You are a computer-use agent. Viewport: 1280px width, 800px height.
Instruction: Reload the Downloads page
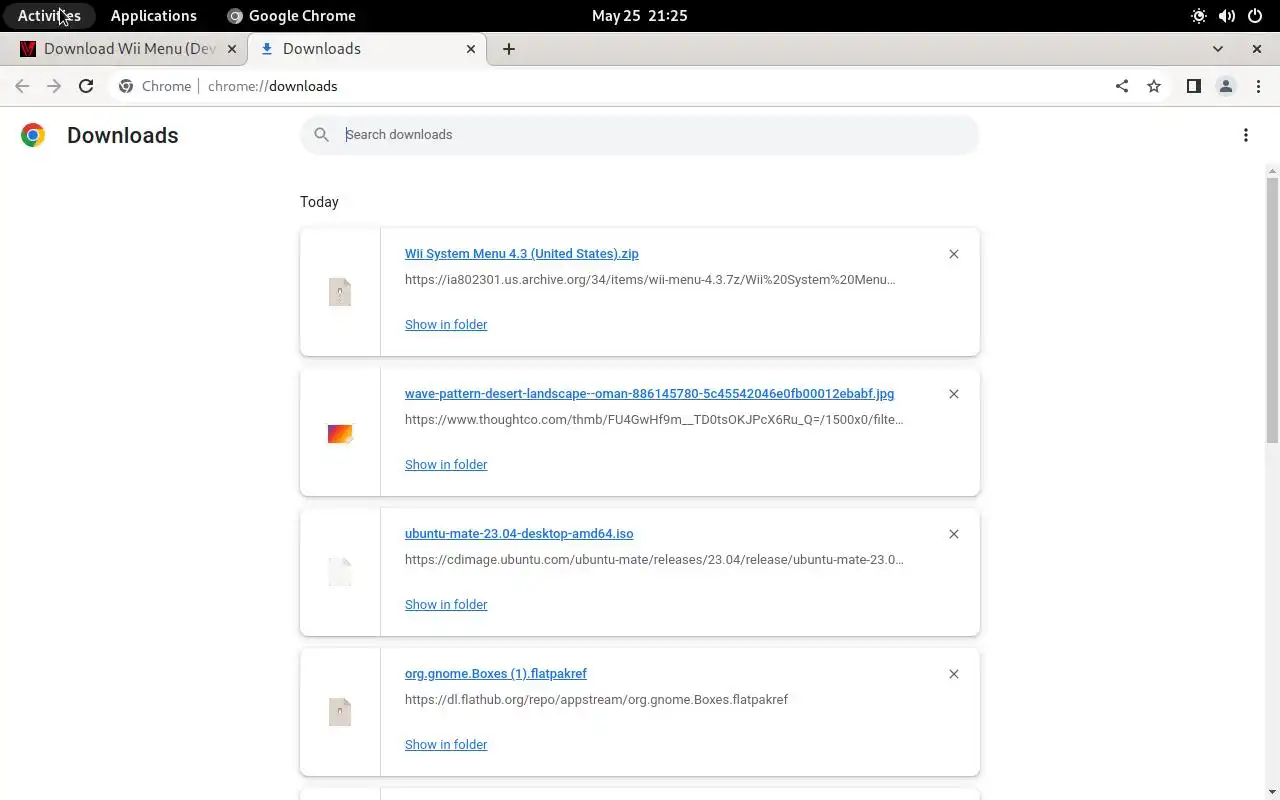(x=86, y=86)
